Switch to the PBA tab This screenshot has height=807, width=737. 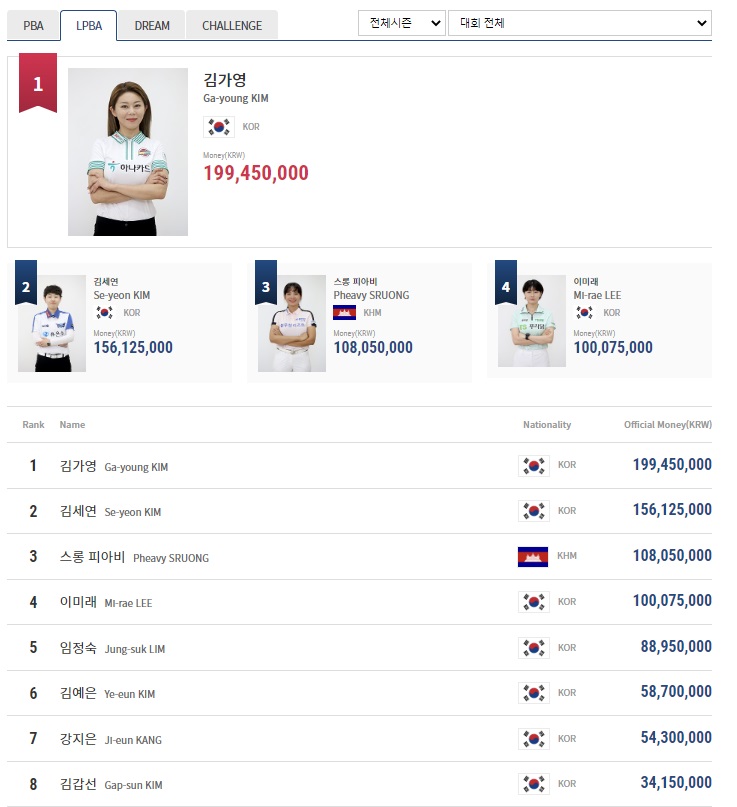[x=34, y=25]
